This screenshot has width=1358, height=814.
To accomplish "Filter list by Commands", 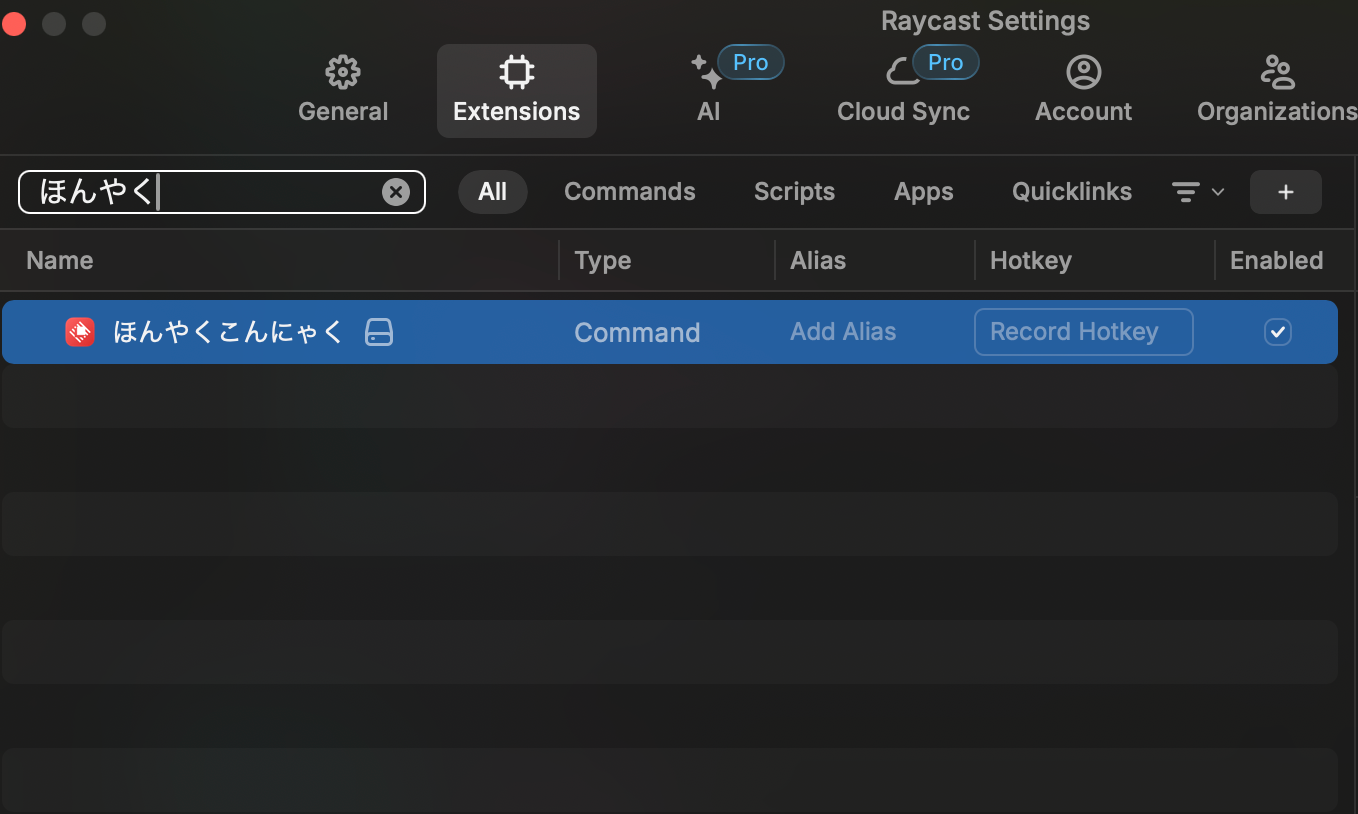I will click(630, 192).
